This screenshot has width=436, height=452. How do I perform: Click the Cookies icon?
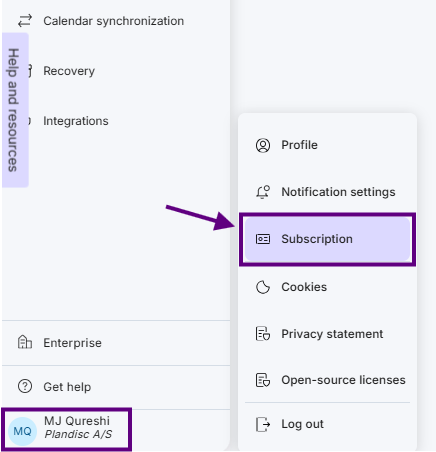pos(263,287)
